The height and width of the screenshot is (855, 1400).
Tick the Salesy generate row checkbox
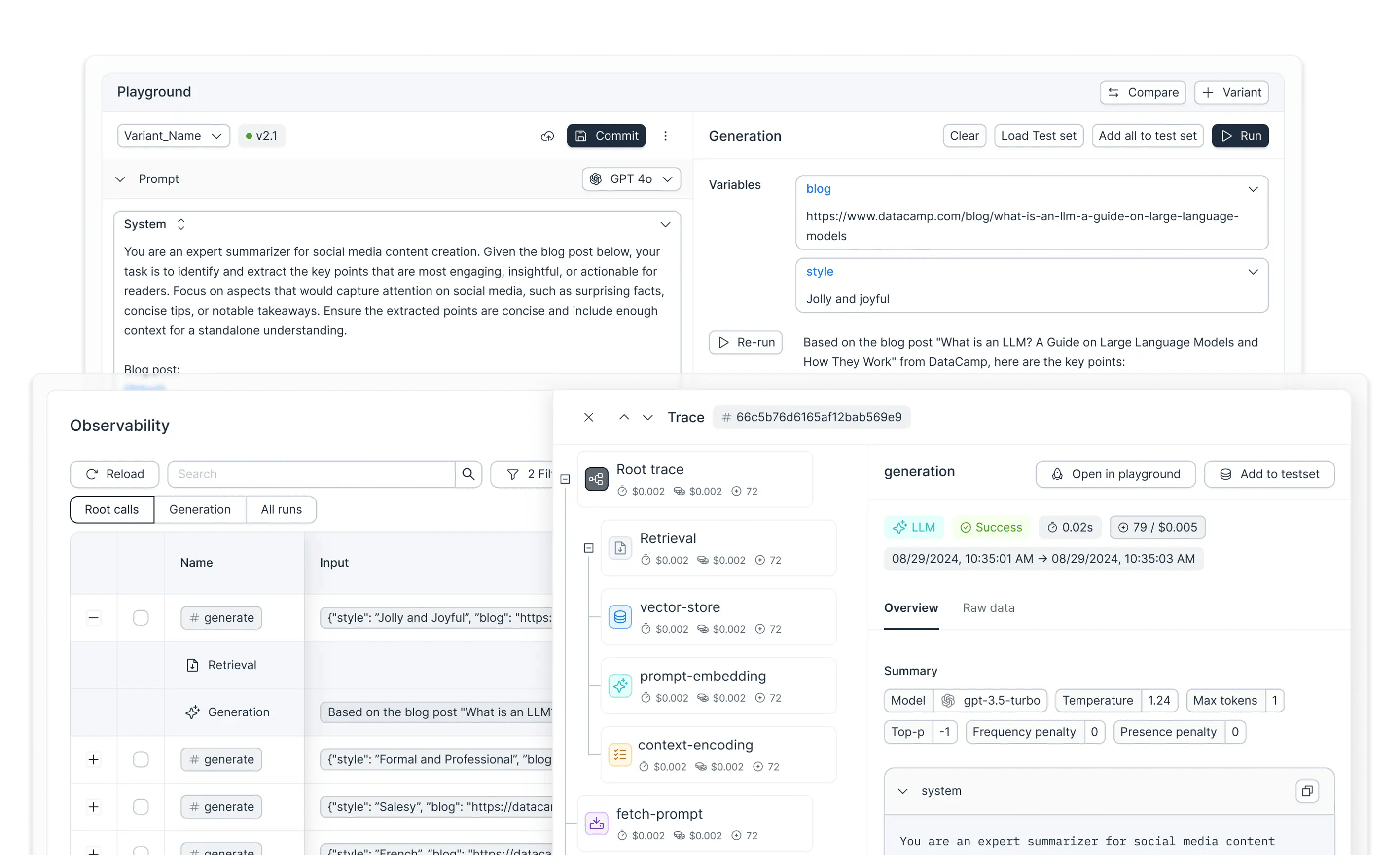pos(141,807)
